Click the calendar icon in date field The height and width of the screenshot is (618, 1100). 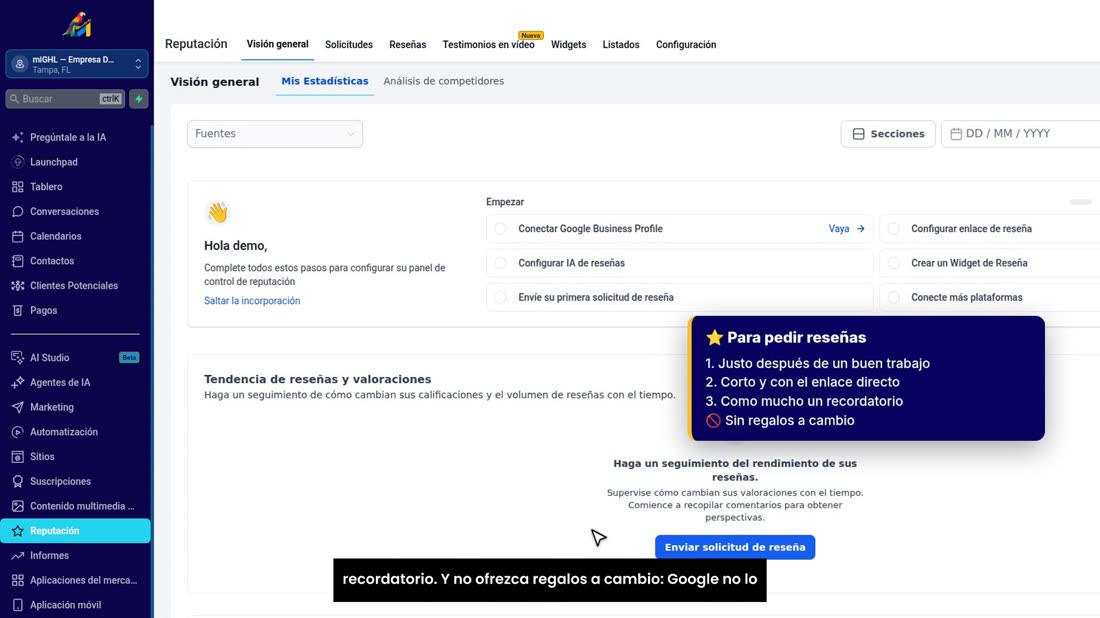[955, 134]
